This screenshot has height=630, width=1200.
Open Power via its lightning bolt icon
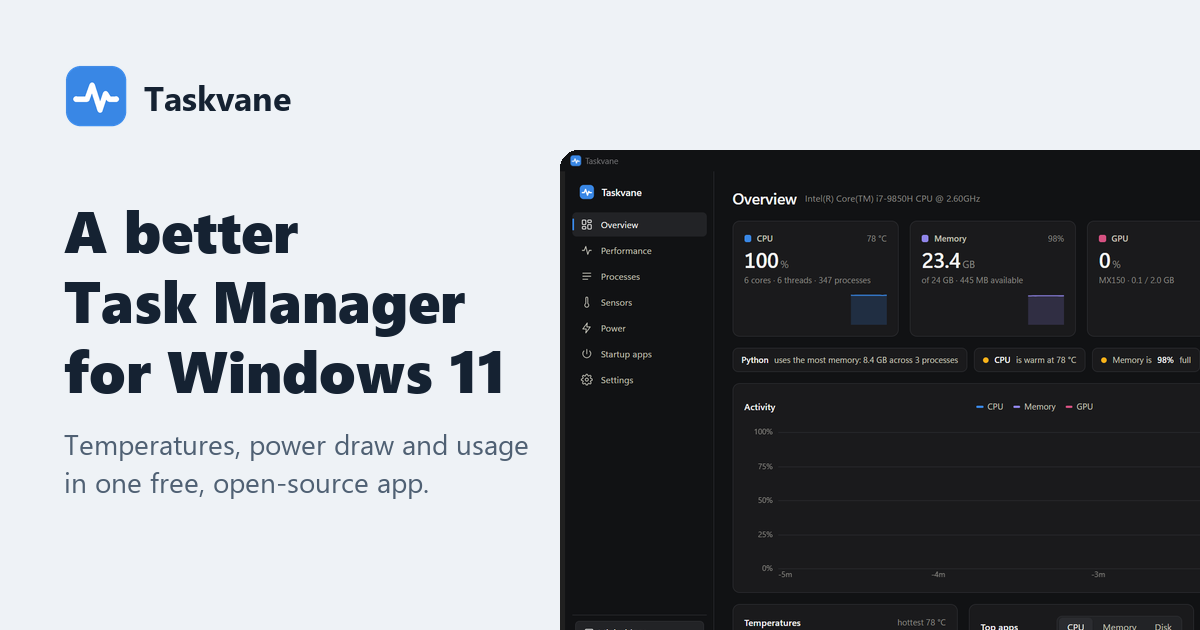click(x=587, y=328)
